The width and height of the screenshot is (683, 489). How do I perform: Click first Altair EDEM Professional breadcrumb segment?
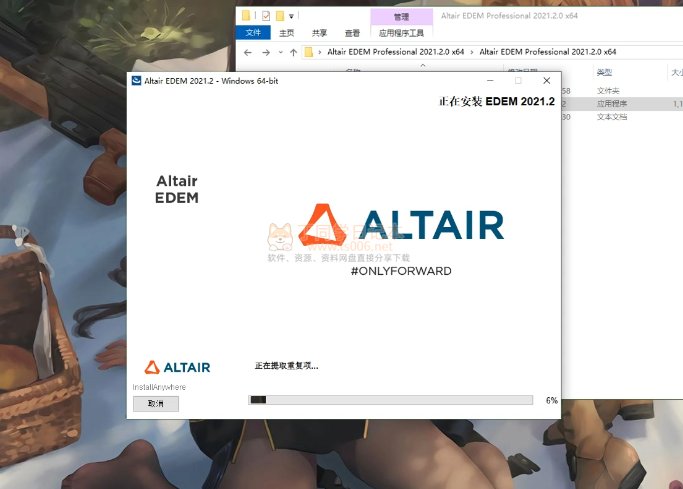[396, 52]
